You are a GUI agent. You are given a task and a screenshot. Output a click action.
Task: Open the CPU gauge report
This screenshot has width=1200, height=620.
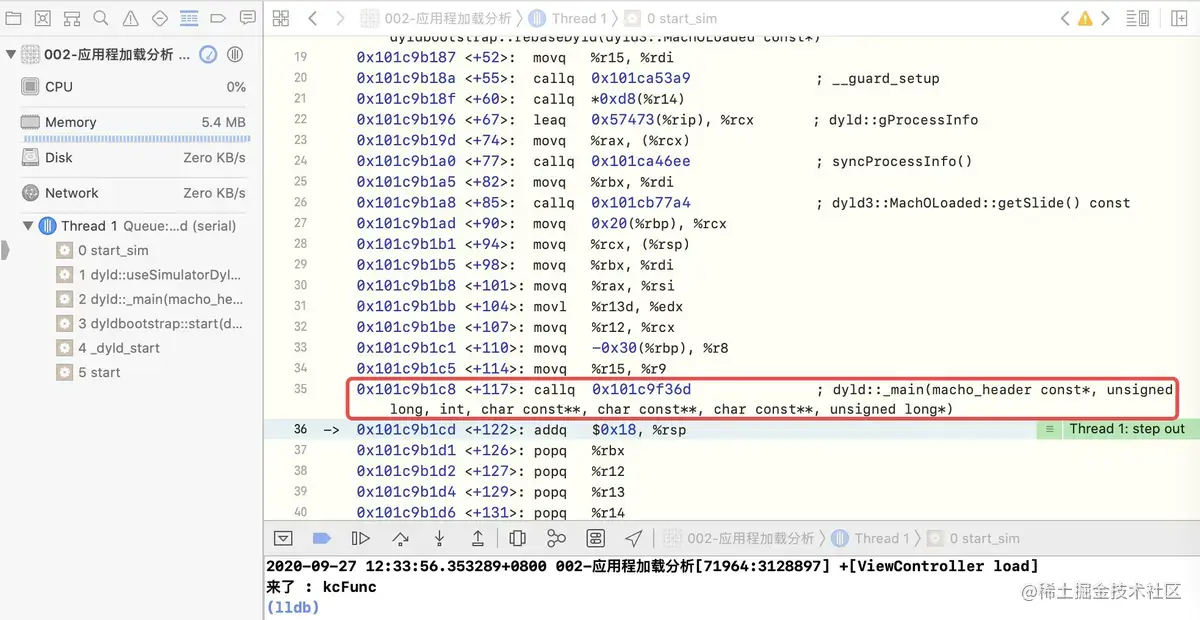pyautogui.click(x=132, y=87)
